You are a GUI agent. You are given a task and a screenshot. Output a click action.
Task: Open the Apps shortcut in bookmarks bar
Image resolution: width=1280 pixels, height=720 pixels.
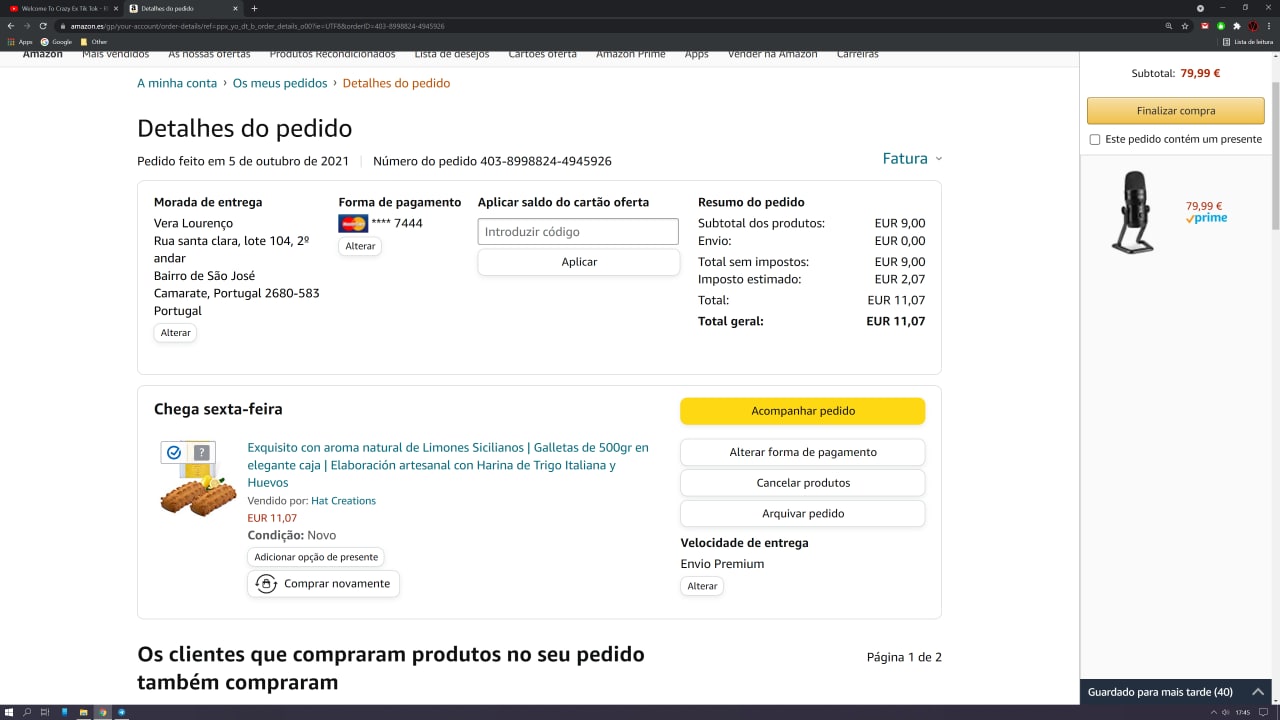pyautogui.click(x=20, y=42)
